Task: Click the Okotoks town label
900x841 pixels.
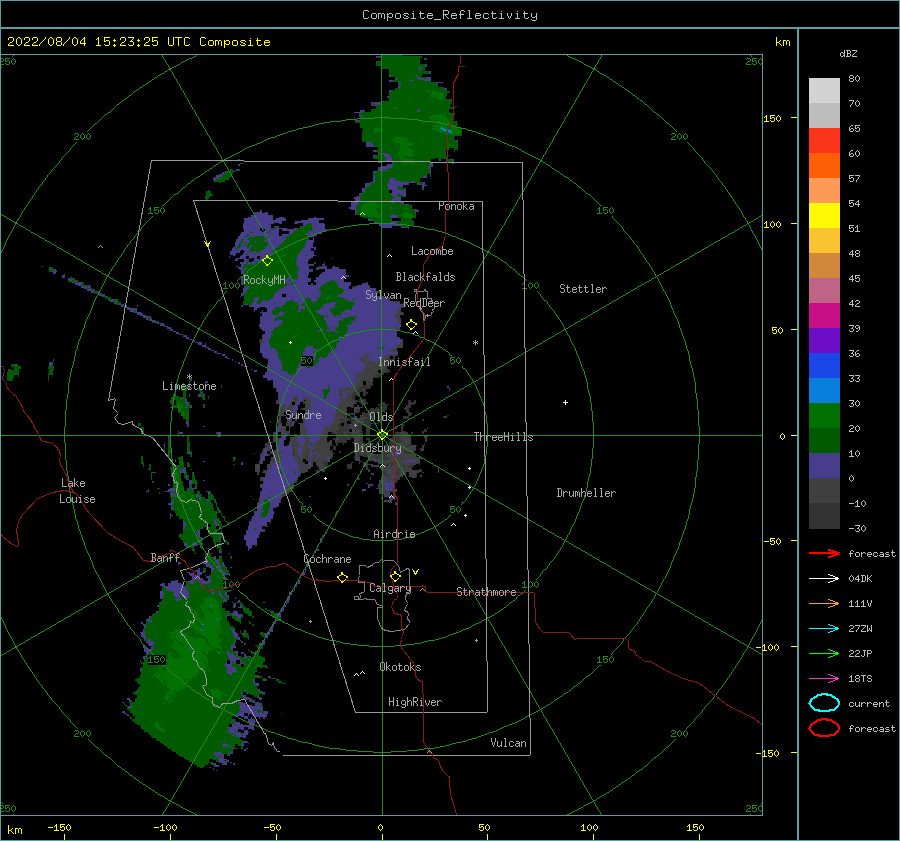Action: click(x=400, y=667)
